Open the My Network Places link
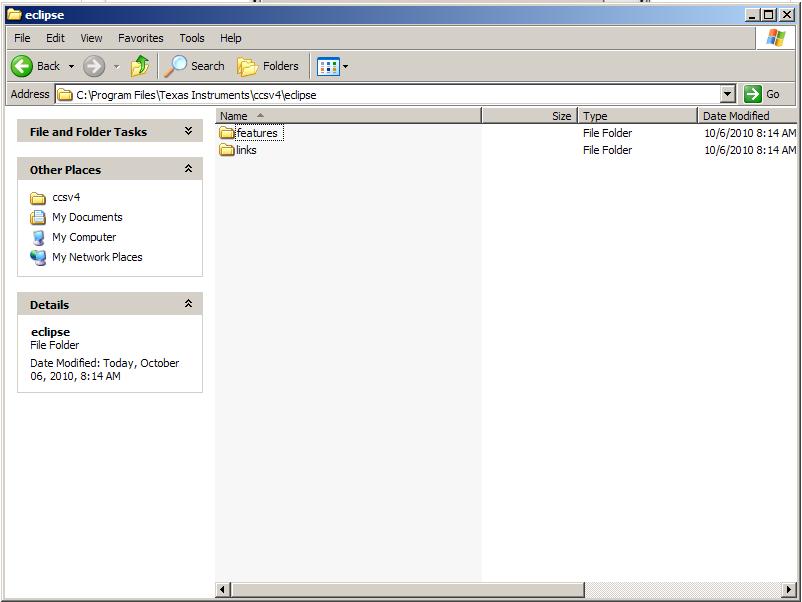Screen dimensions: 802x602 (97, 257)
